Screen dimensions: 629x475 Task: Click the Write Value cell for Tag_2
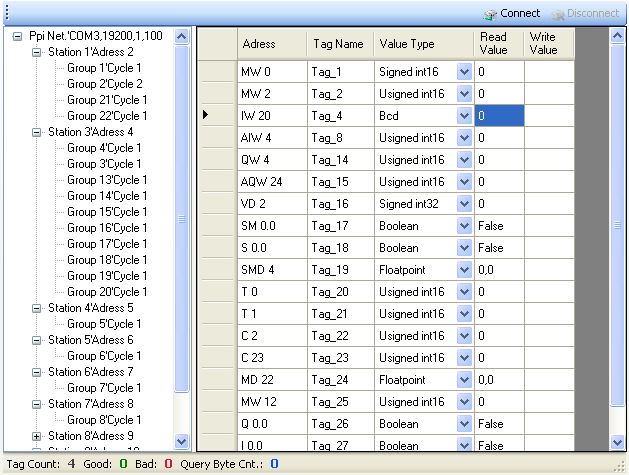tap(549, 94)
